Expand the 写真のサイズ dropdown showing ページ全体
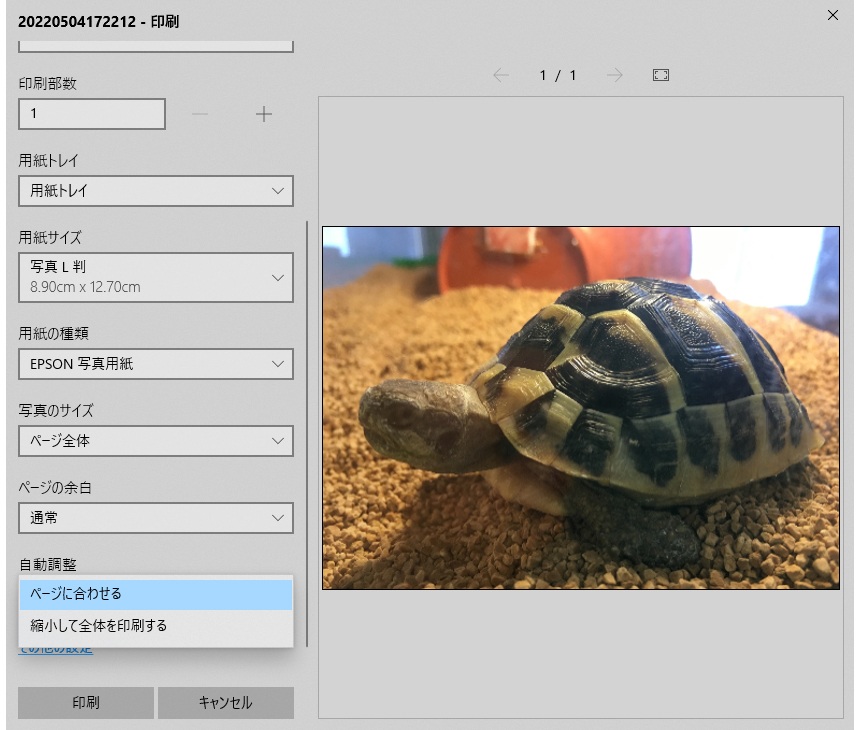The width and height of the screenshot is (860, 730). 156,441
